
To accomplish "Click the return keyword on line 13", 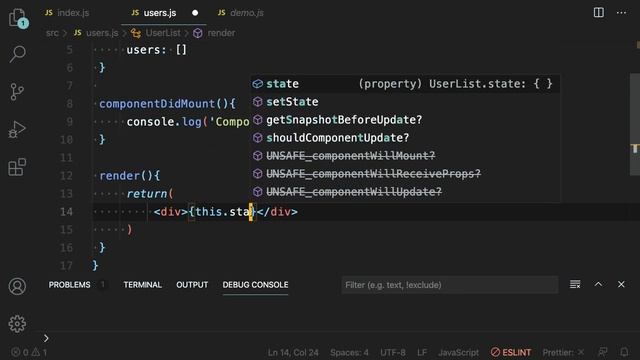I will point(147,193).
